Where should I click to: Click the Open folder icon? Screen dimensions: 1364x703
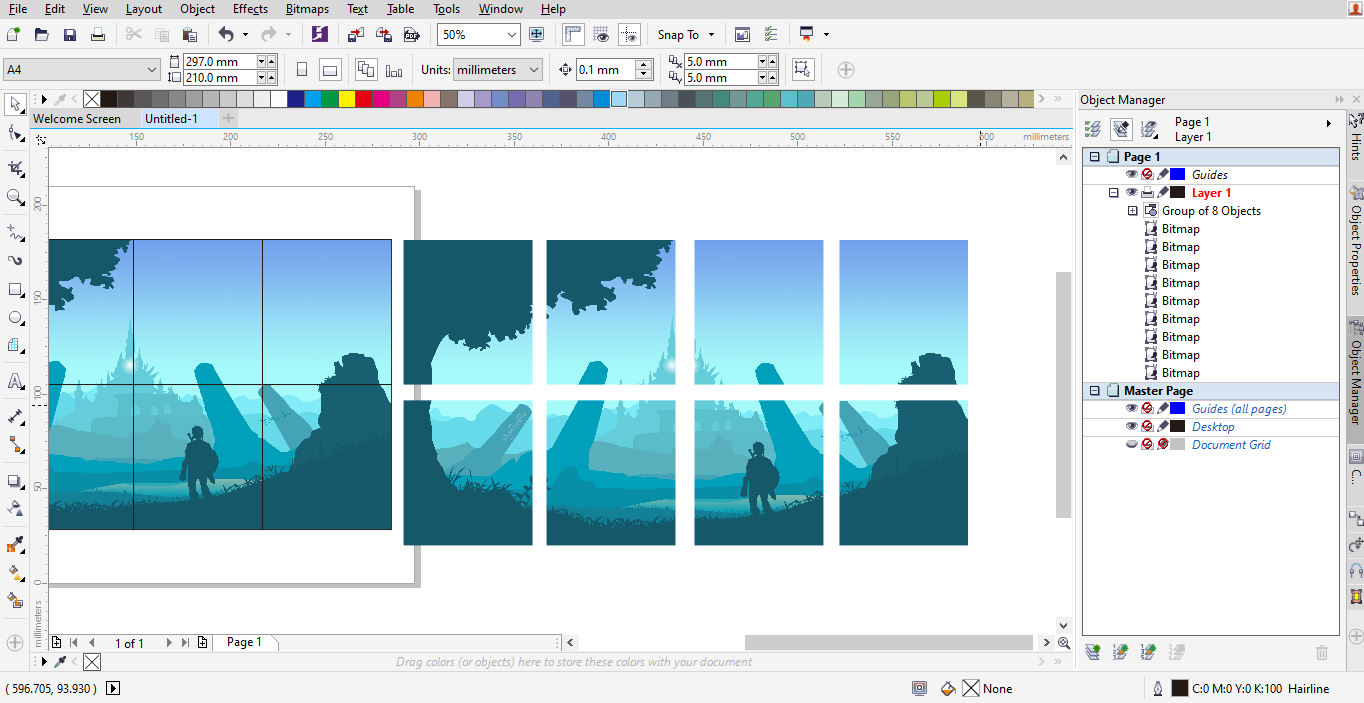pos(41,34)
